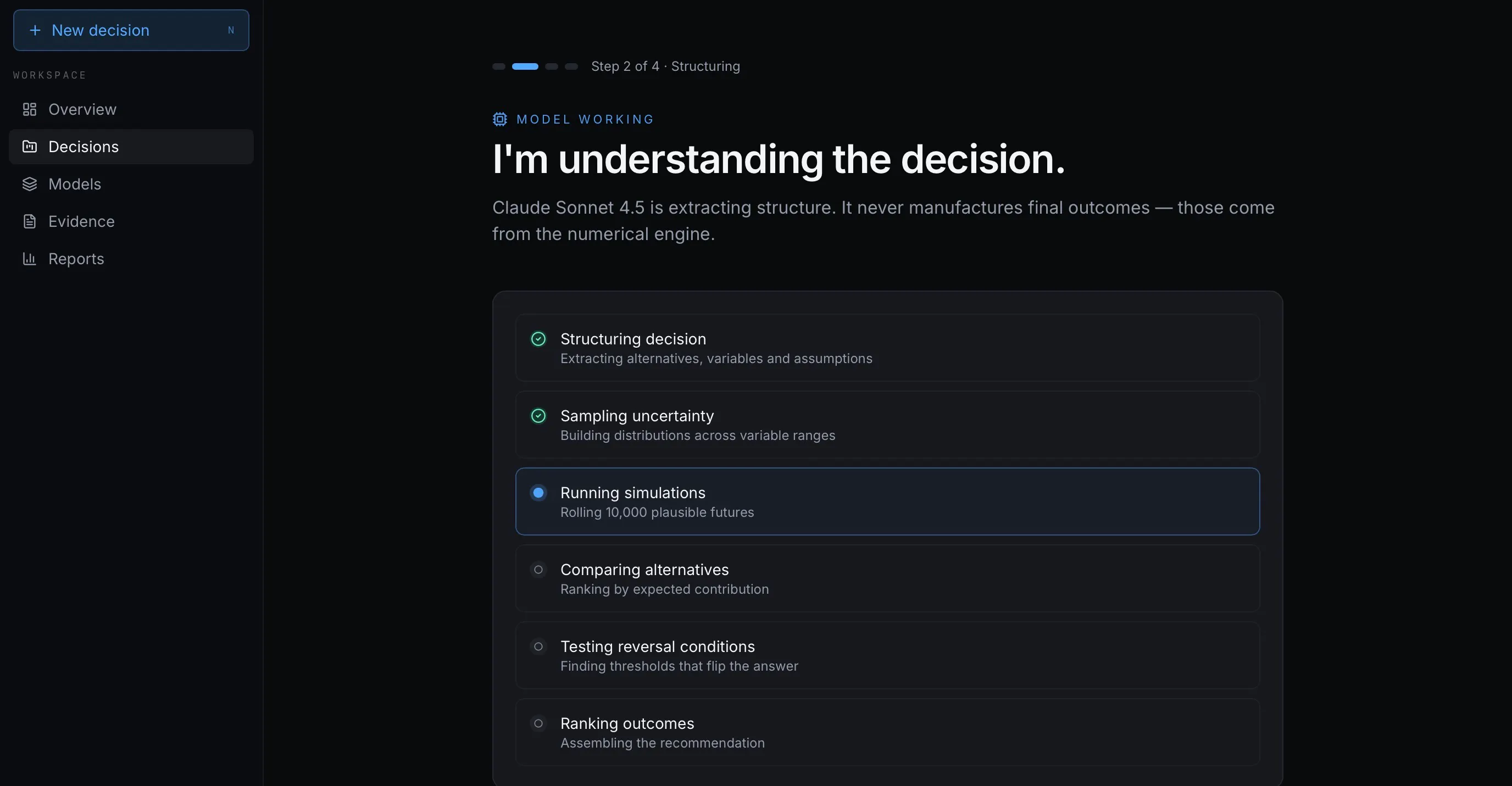This screenshot has height=786, width=1512.
Task: Click the Evidence document icon
Action: (29, 221)
